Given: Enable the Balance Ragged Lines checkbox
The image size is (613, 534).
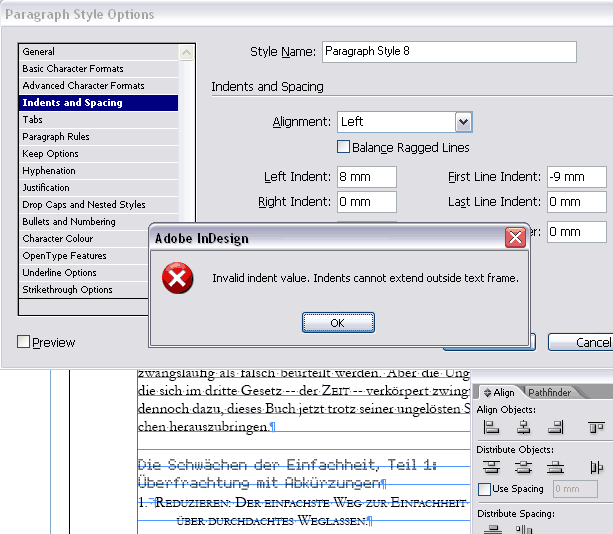Looking at the screenshot, I should pyautogui.click(x=343, y=147).
